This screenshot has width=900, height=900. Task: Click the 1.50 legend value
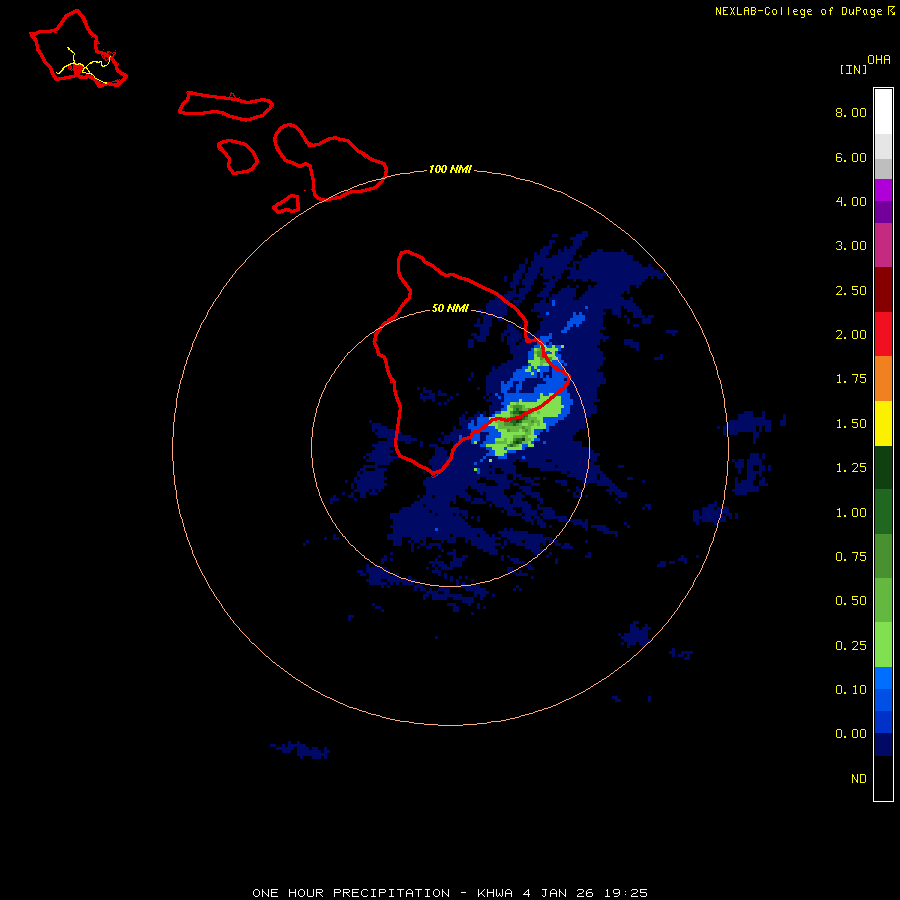tap(851, 424)
